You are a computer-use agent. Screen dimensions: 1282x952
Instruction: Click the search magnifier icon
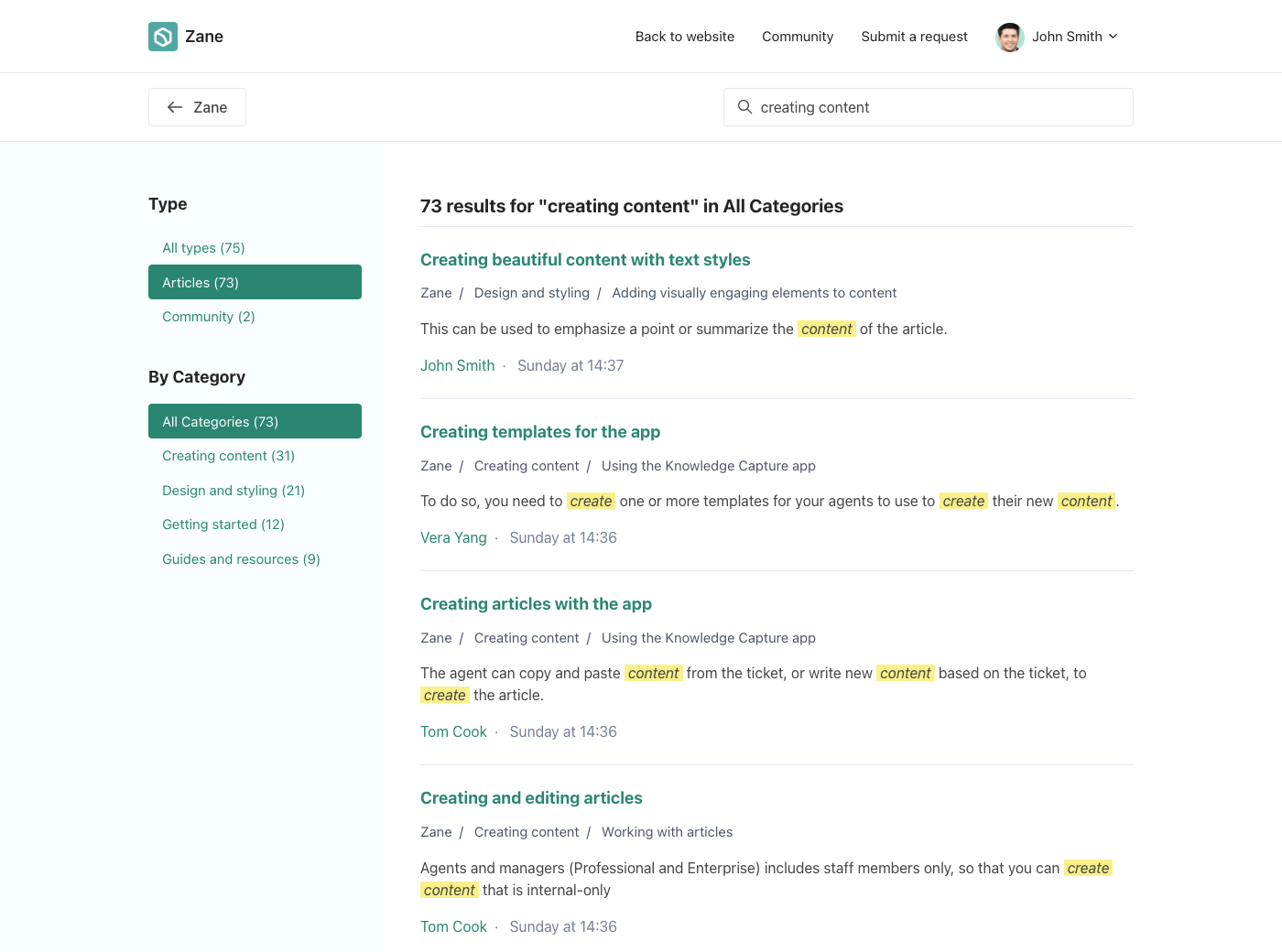pyautogui.click(x=744, y=107)
